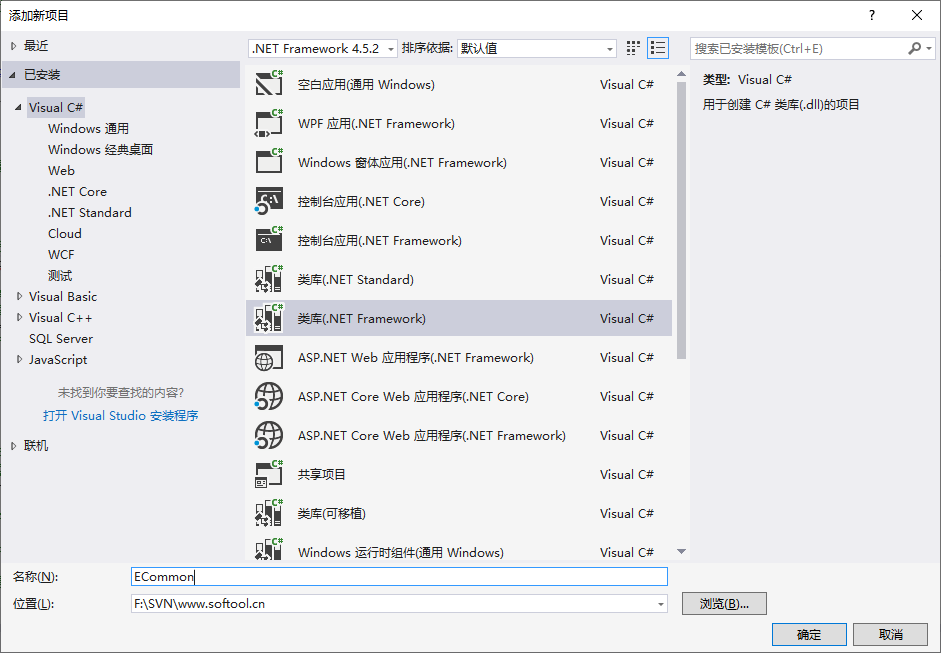Viewport: 941px width, 653px height.
Task: Click the 搜索已安装模板 search box
Action: coord(799,49)
